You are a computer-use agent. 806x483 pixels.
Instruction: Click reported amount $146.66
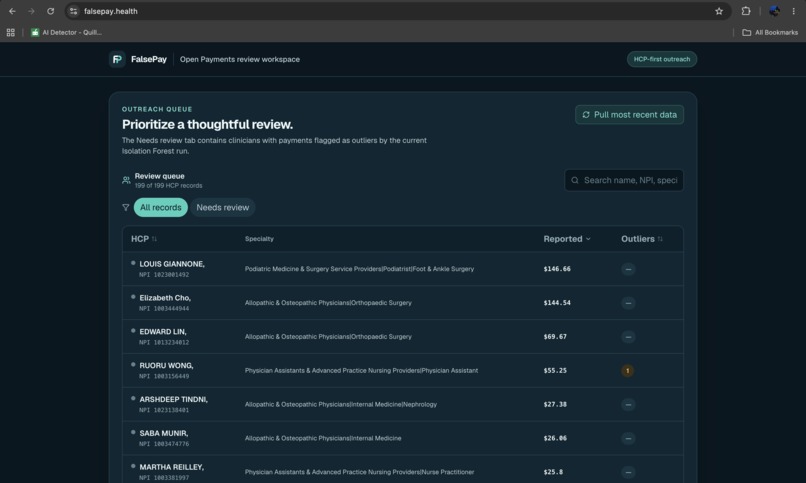tap(557, 269)
